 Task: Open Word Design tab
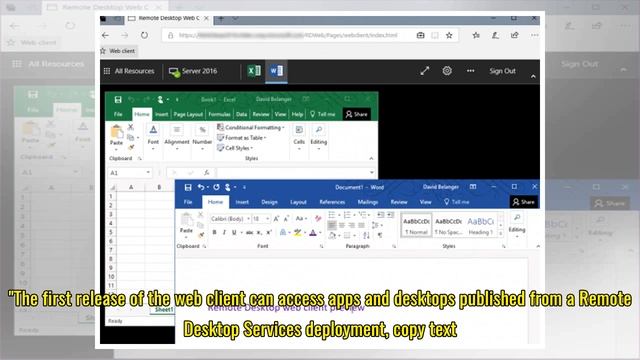click(269, 202)
